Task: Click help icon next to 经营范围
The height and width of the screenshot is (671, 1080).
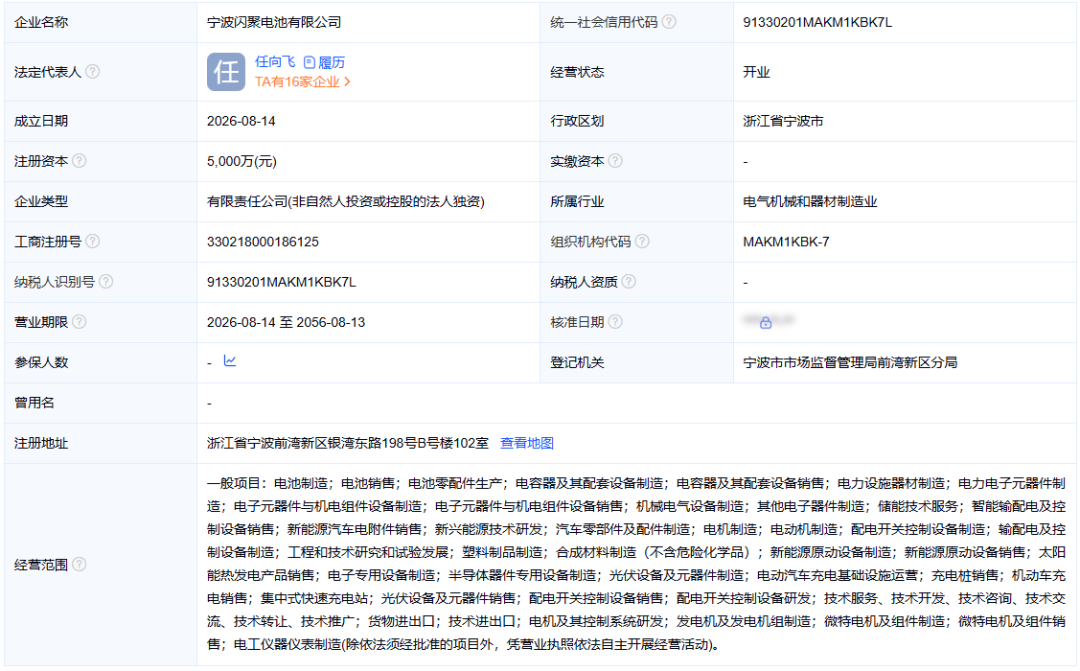Action: pyautogui.click(x=79, y=564)
